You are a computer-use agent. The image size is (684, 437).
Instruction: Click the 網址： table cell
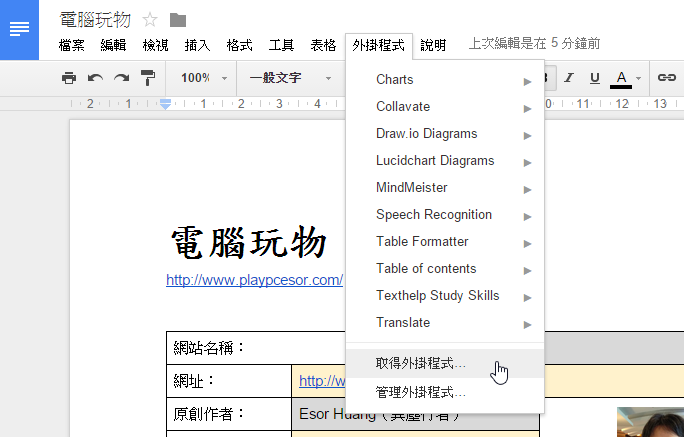229,381
